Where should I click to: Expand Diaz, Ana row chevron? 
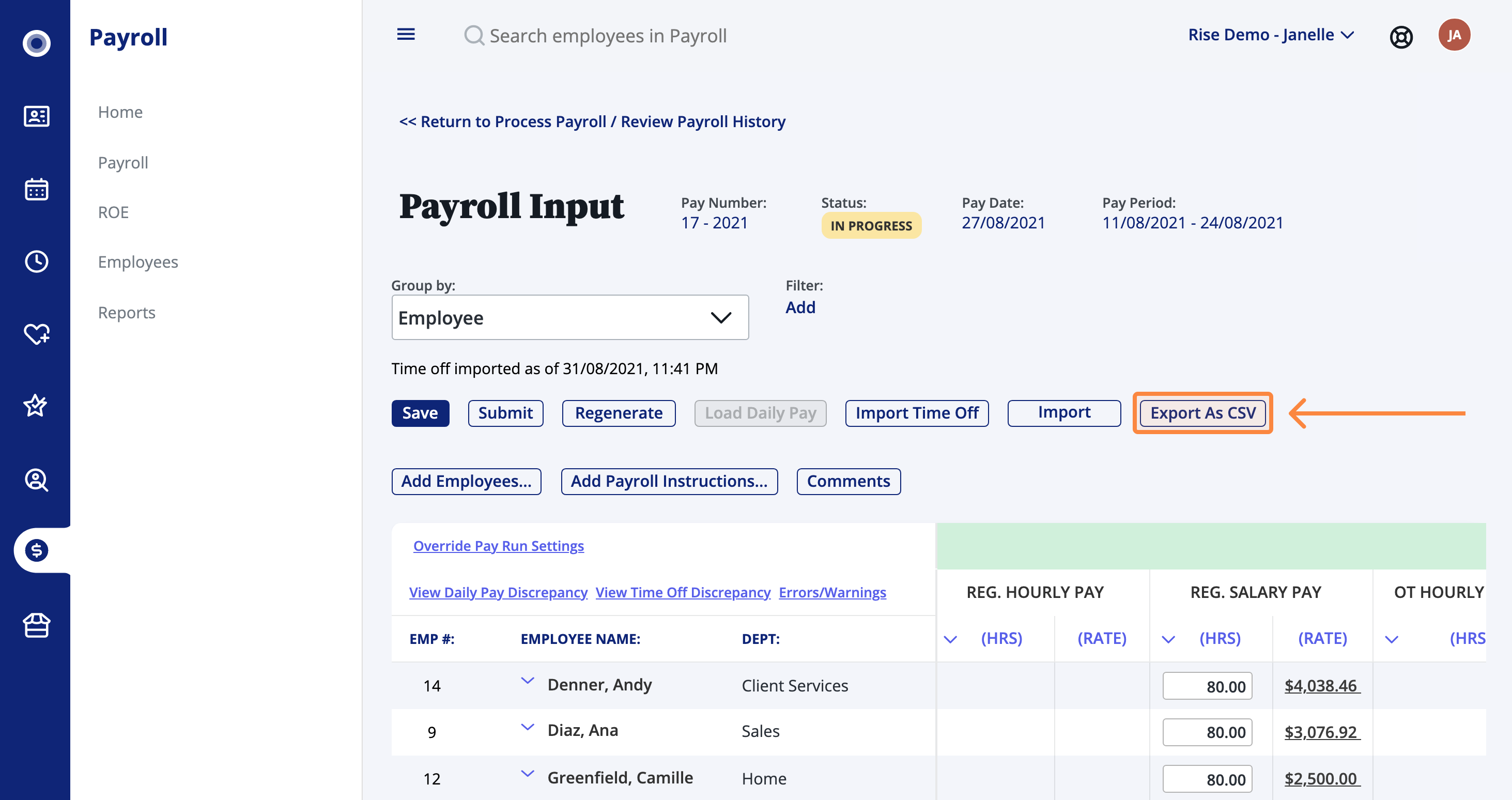pyautogui.click(x=528, y=727)
